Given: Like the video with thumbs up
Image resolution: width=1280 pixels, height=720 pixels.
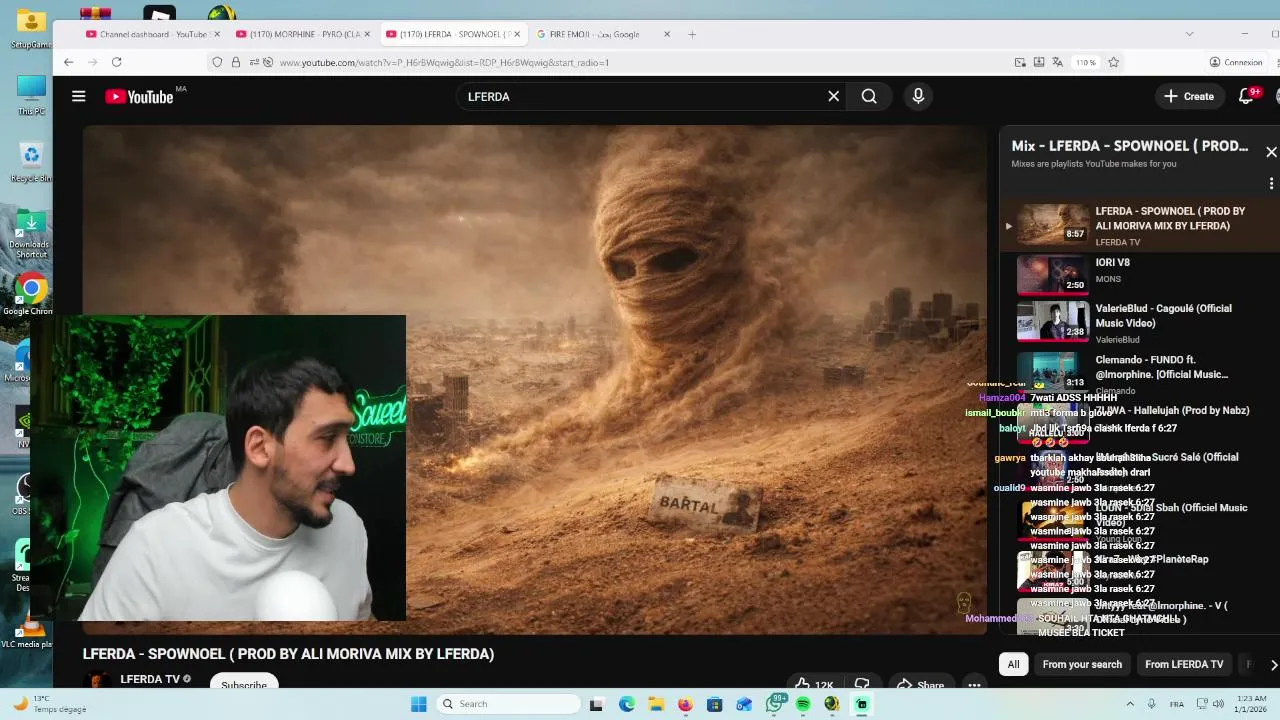Looking at the screenshot, I should [814, 685].
